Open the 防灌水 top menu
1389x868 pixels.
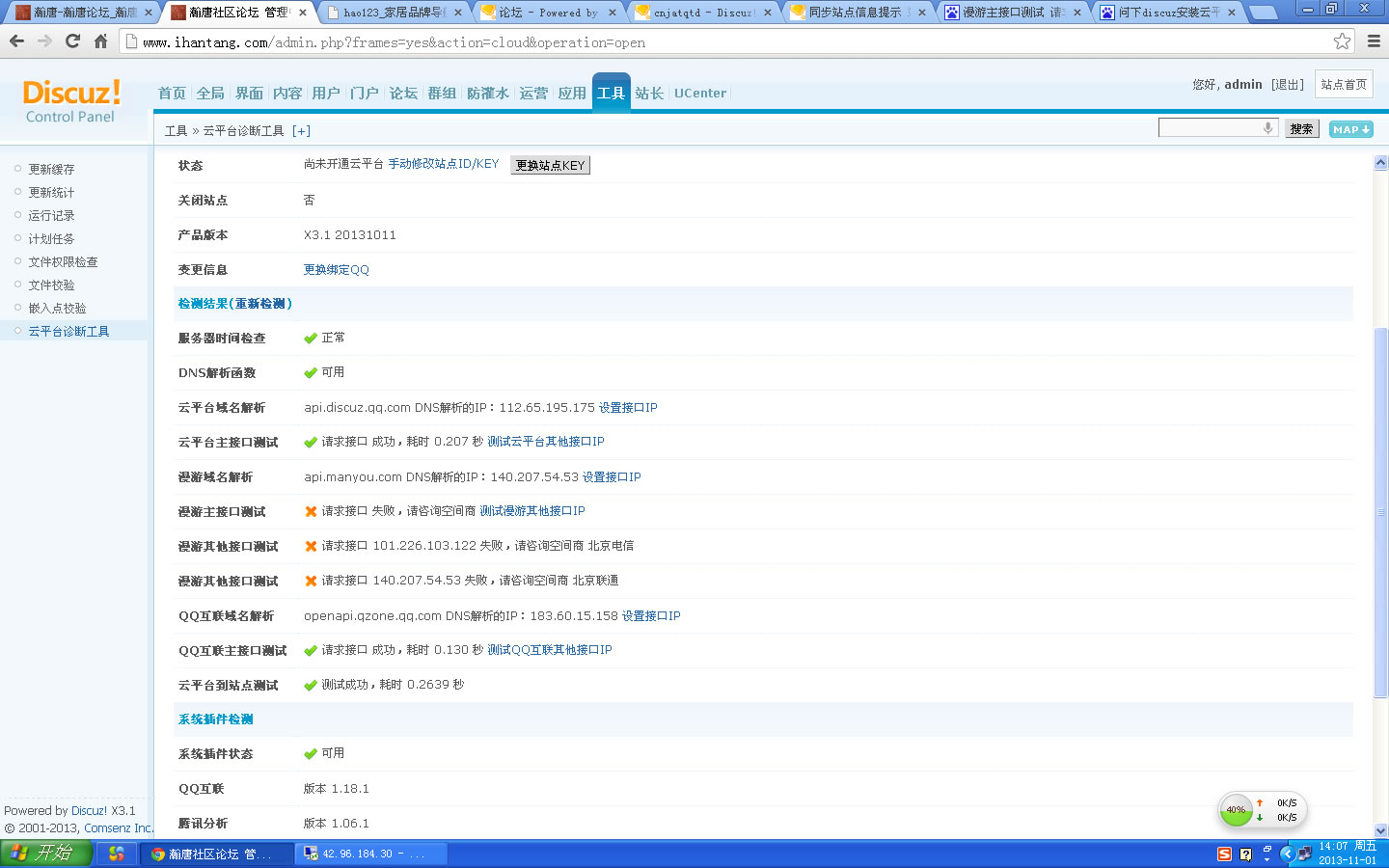tap(487, 93)
